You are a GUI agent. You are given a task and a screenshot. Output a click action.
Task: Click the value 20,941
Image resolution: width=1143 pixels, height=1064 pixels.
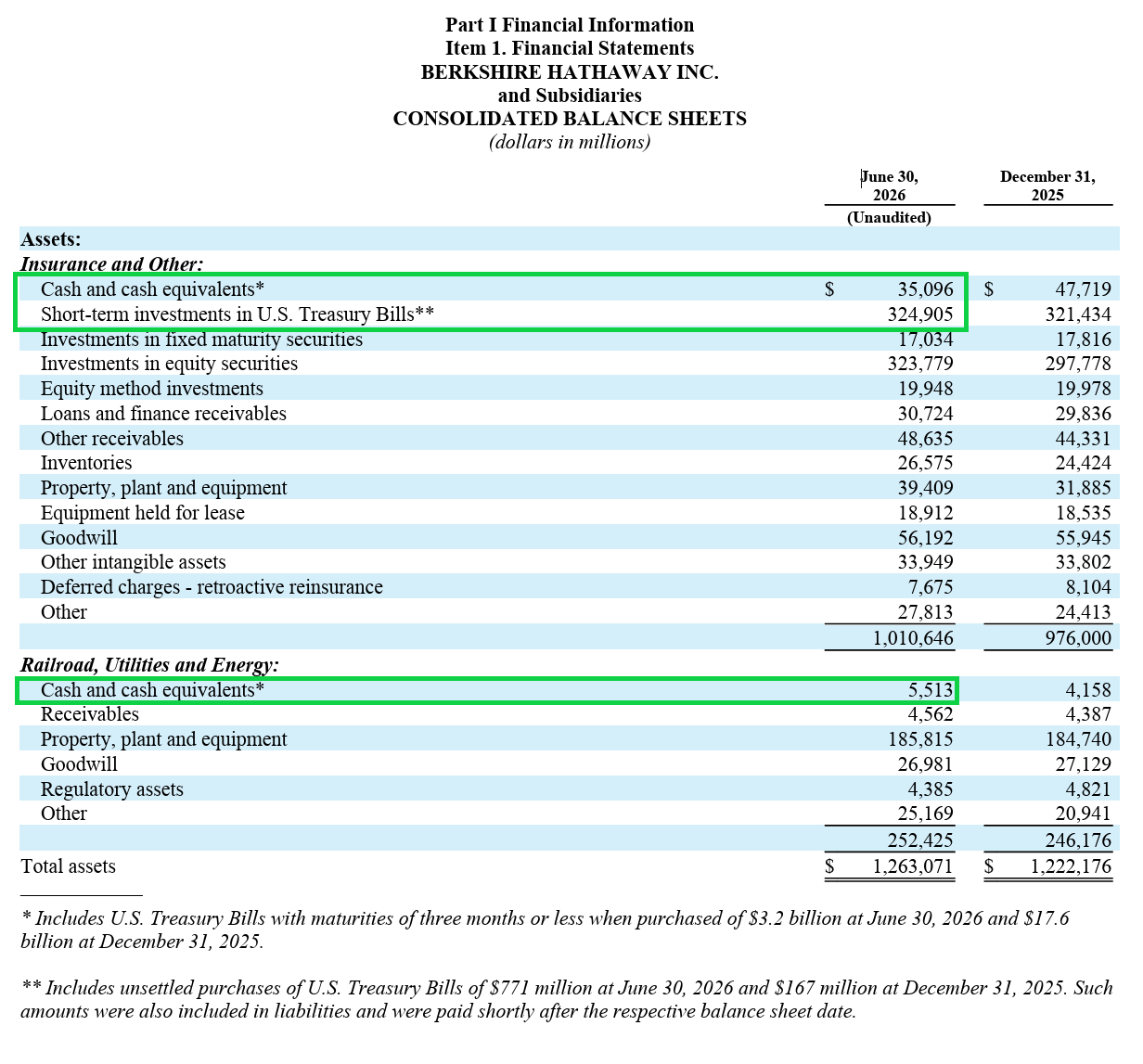pyautogui.click(x=1083, y=814)
